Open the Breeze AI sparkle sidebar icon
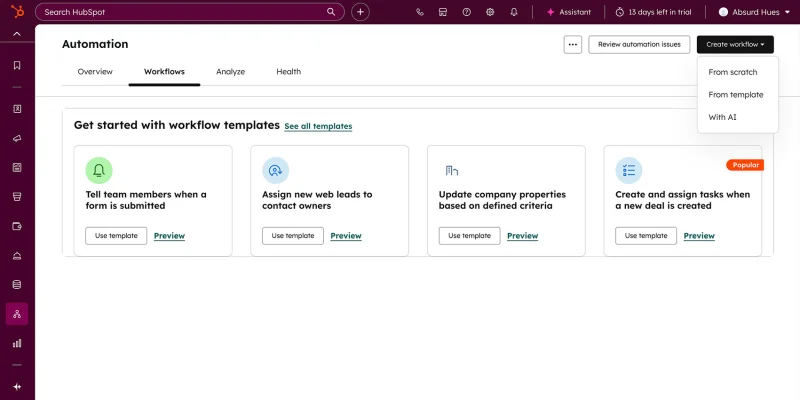 (x=17, y=387)
